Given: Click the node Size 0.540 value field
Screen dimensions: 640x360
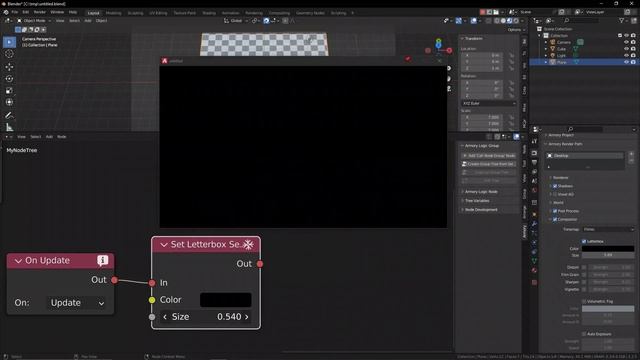Looking at the screenshot, I should pyautogui.click(x=206, y=317).
